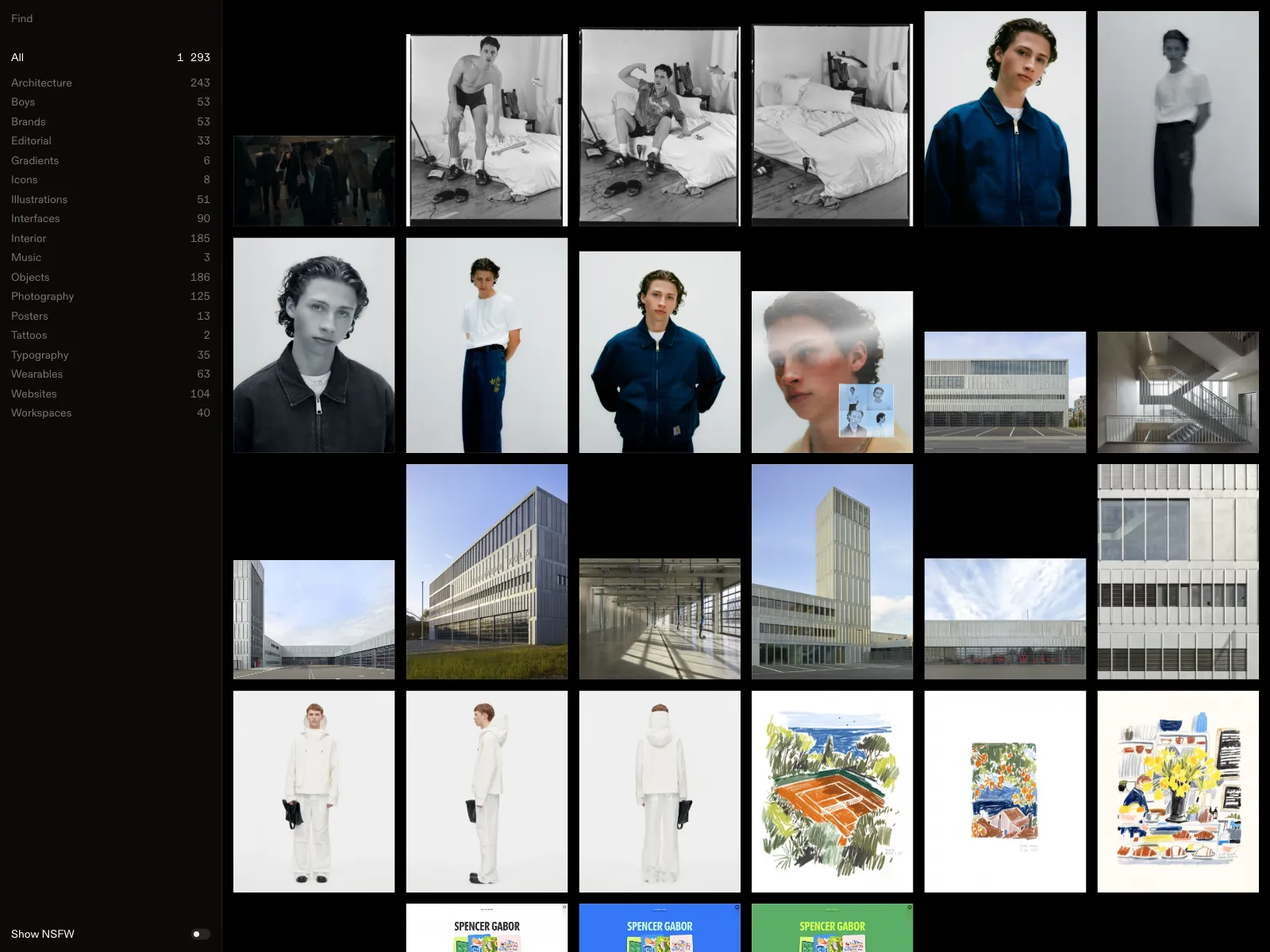Select the All category
Image resolution: width=1270 pixels, height=952 pixels.
pos(110,57)
